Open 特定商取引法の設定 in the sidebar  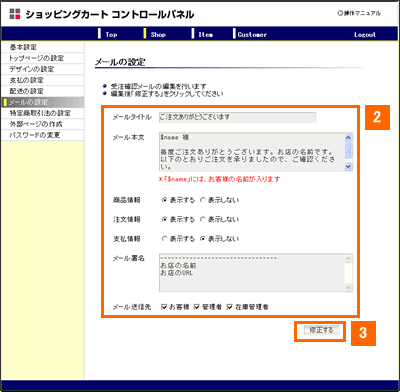pyautogui.click(x=42, y=113)
